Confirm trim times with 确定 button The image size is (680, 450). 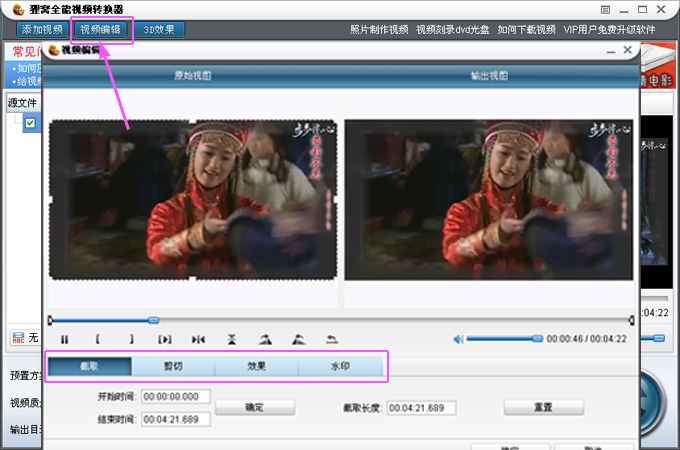(255, 408)
